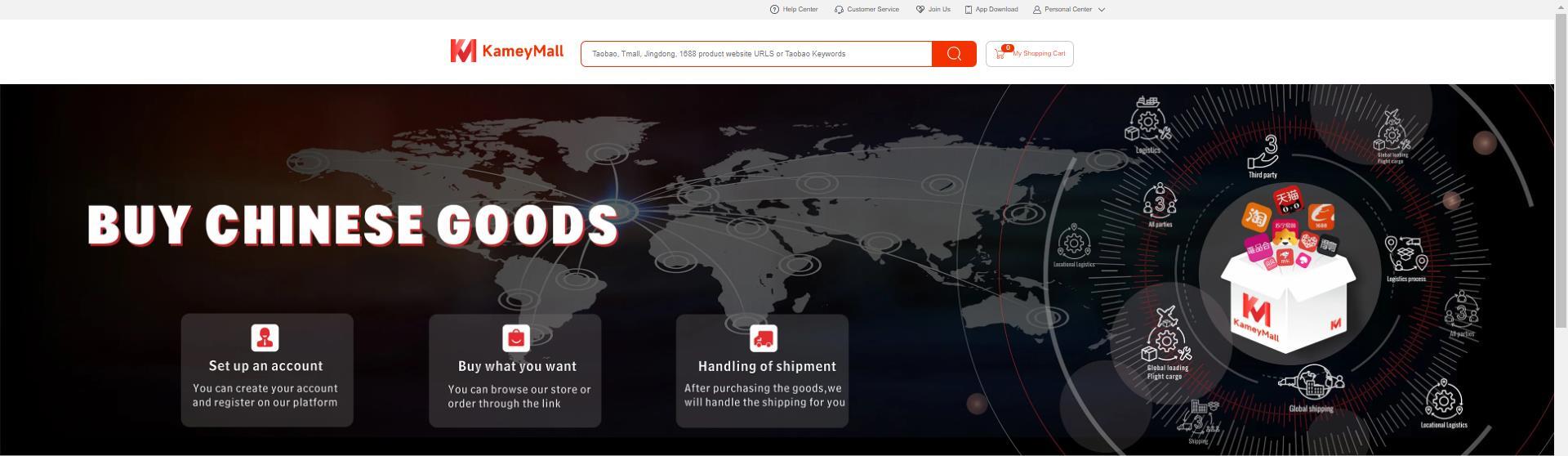Click the Logistics process icon
Image resolution: width=1568 pixels, height=456 pixels.
(x=1405, y=254)
